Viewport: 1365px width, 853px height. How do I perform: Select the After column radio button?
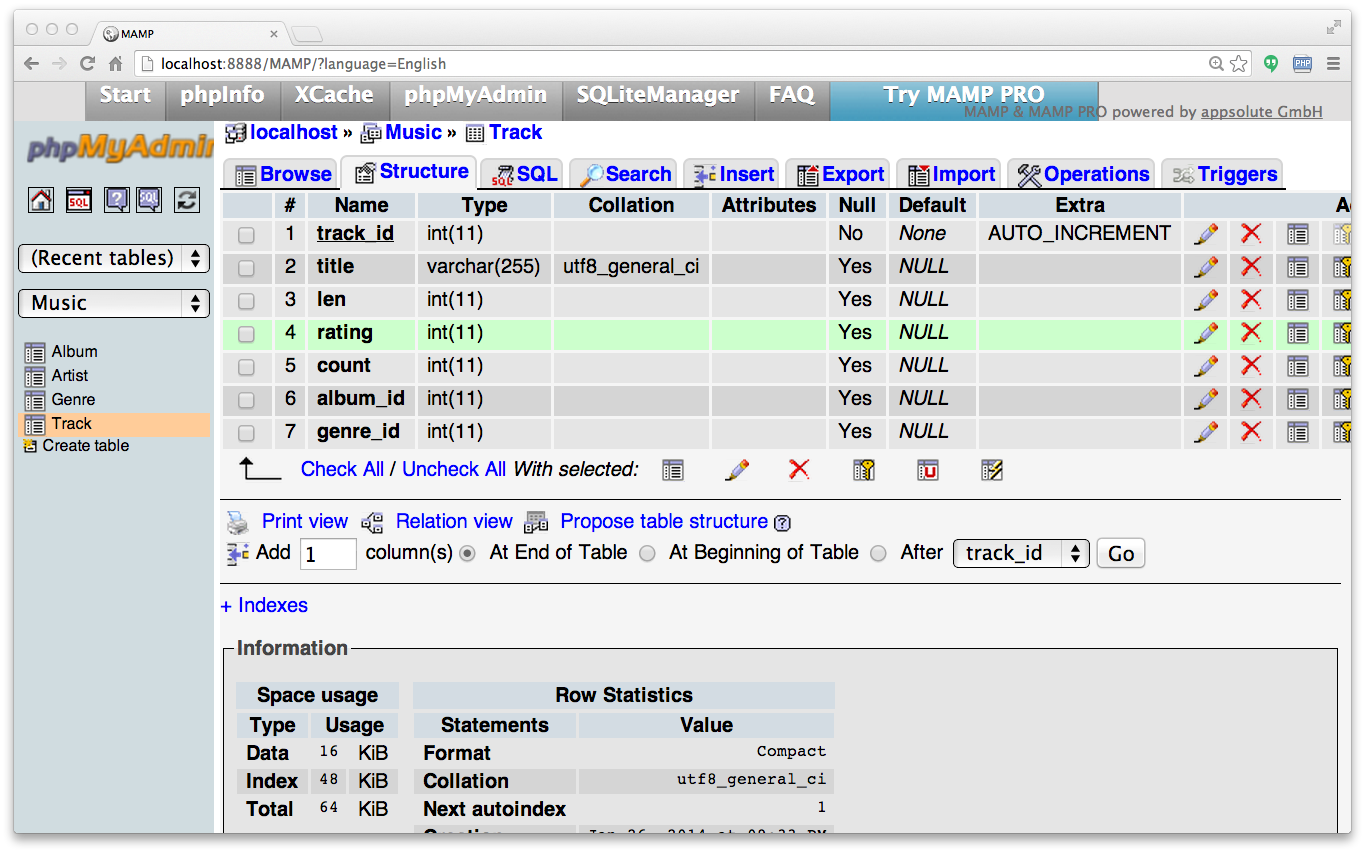tap(878, 553)
